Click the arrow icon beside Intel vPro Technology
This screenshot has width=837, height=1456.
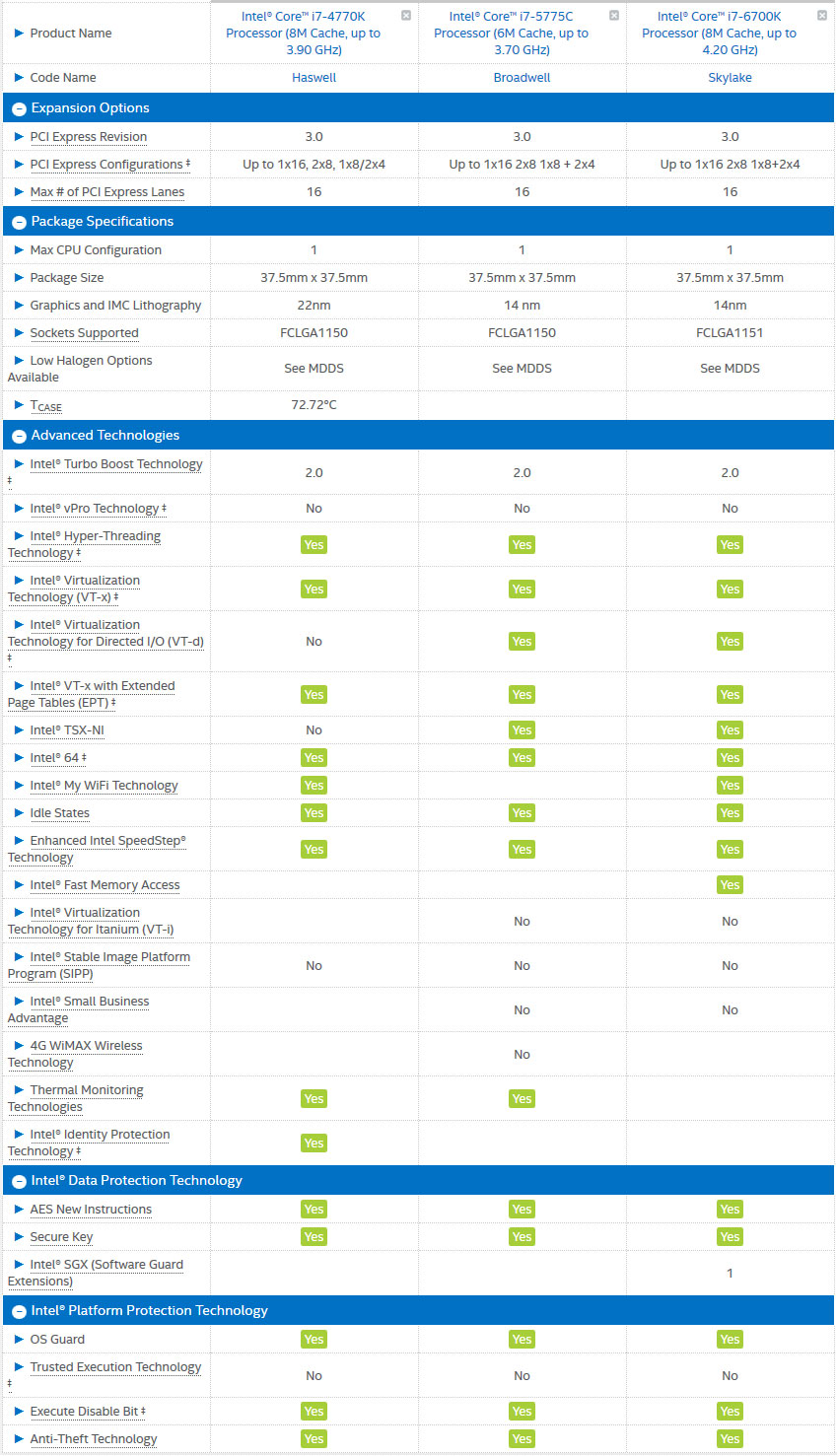[x=19, y=509]
